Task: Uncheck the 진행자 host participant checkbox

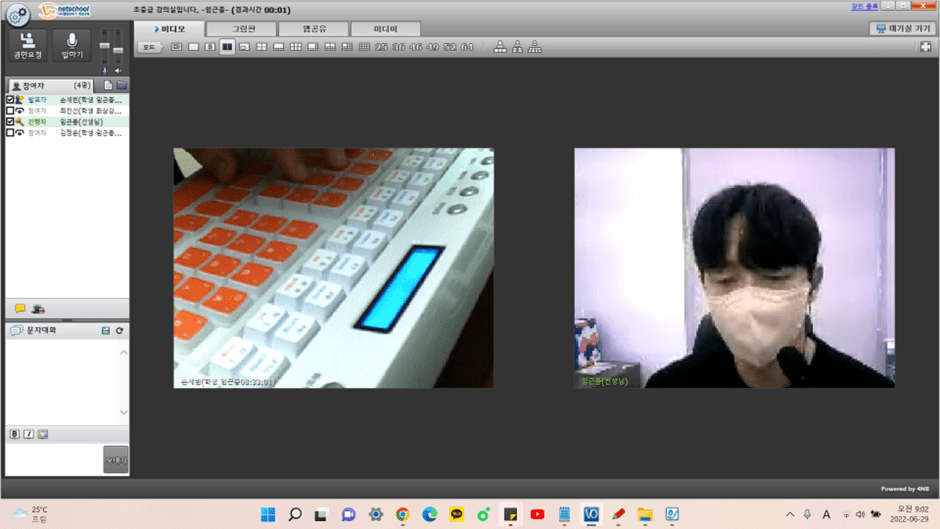Action: [x=10, y=122]
